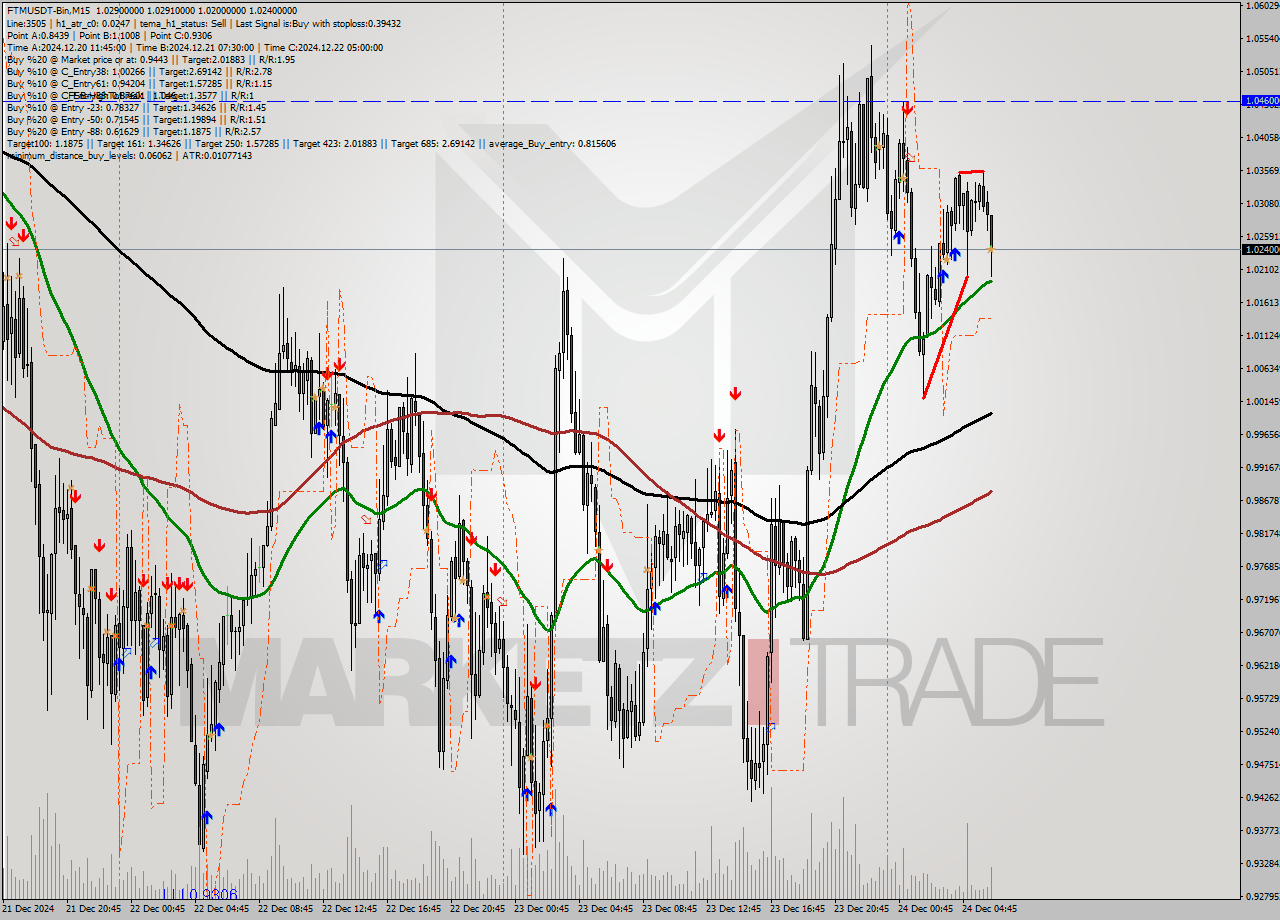
Task: Select the 'Buy %10 @ Entry -23' line
Action: 136,107
